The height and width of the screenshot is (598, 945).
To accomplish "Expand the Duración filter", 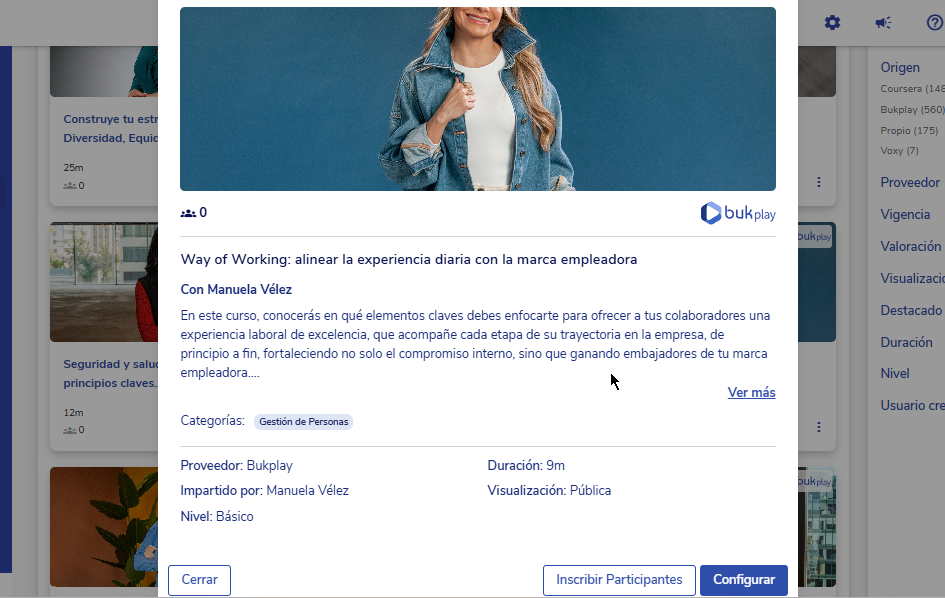I will (x=906, y=342).
